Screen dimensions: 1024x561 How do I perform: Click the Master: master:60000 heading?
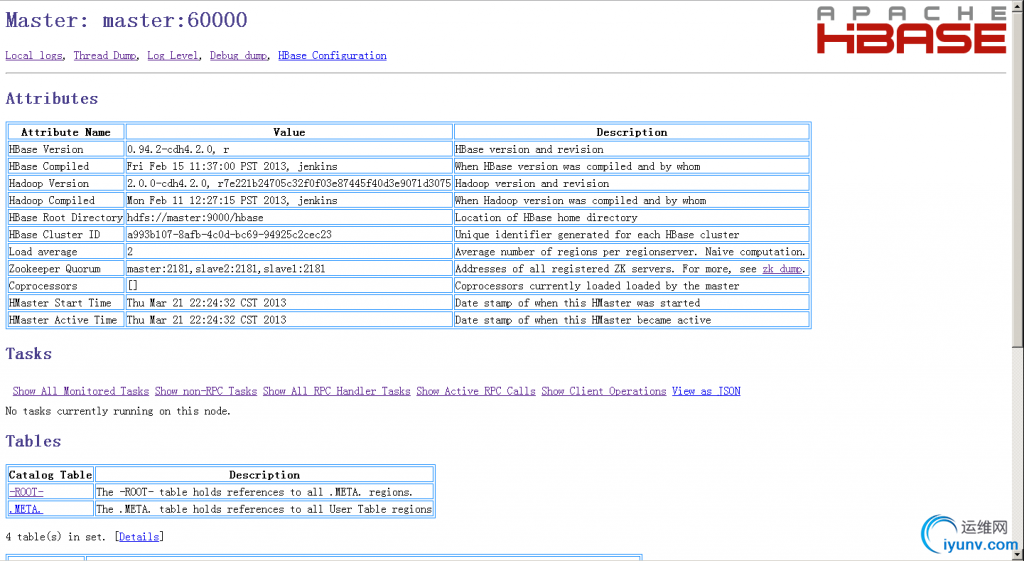126,20
